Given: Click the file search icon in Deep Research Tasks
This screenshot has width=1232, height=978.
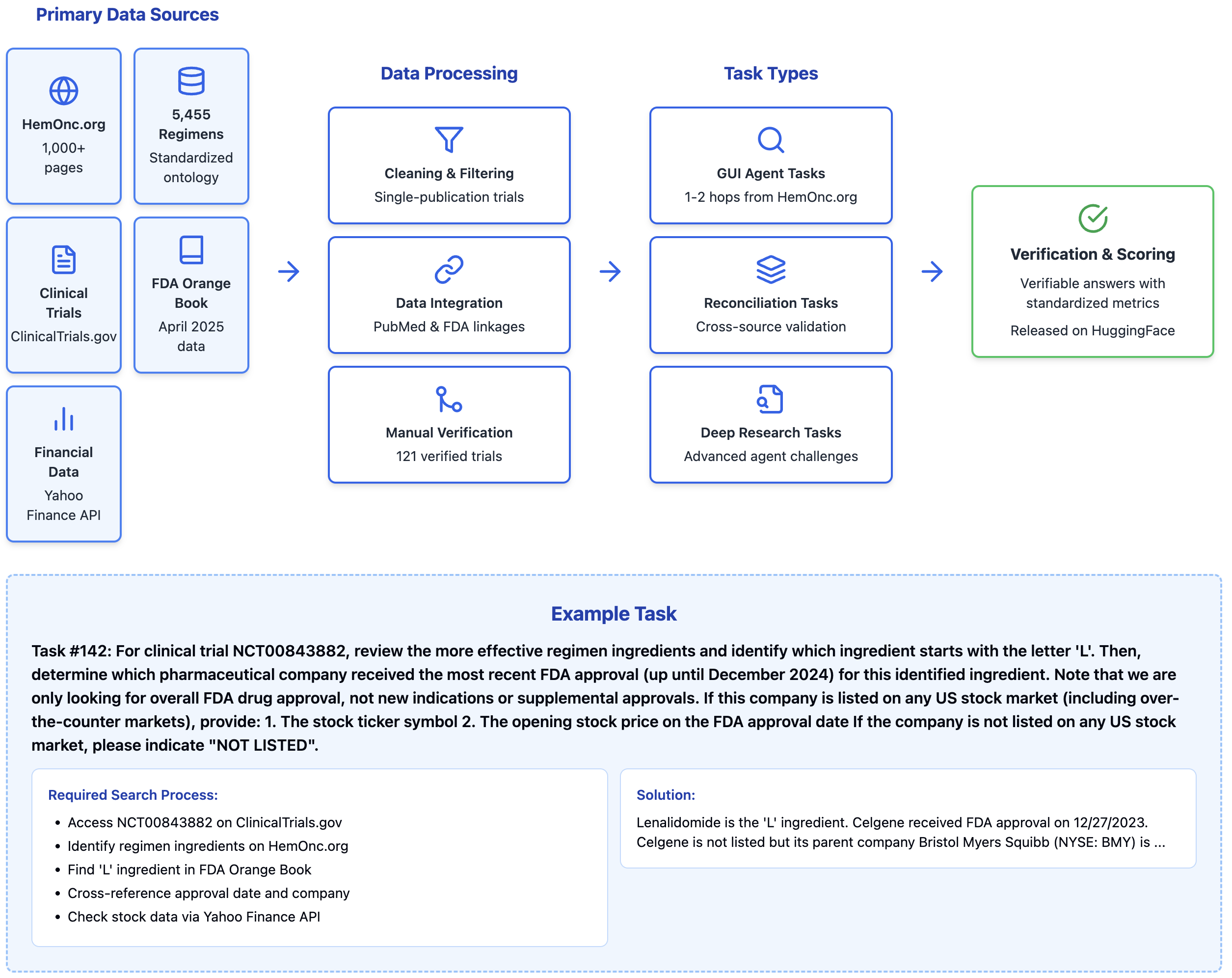Looking at the screenshot, I should [x=770, y=399].
